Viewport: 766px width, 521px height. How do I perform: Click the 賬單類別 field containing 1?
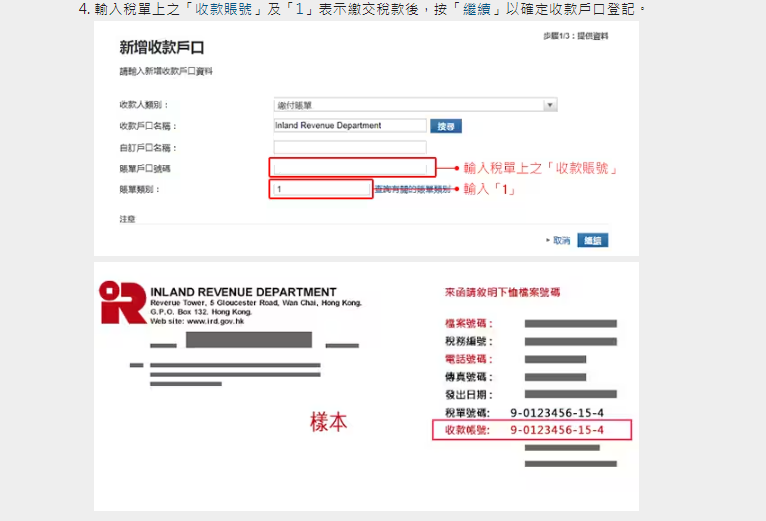pos(320,189)
